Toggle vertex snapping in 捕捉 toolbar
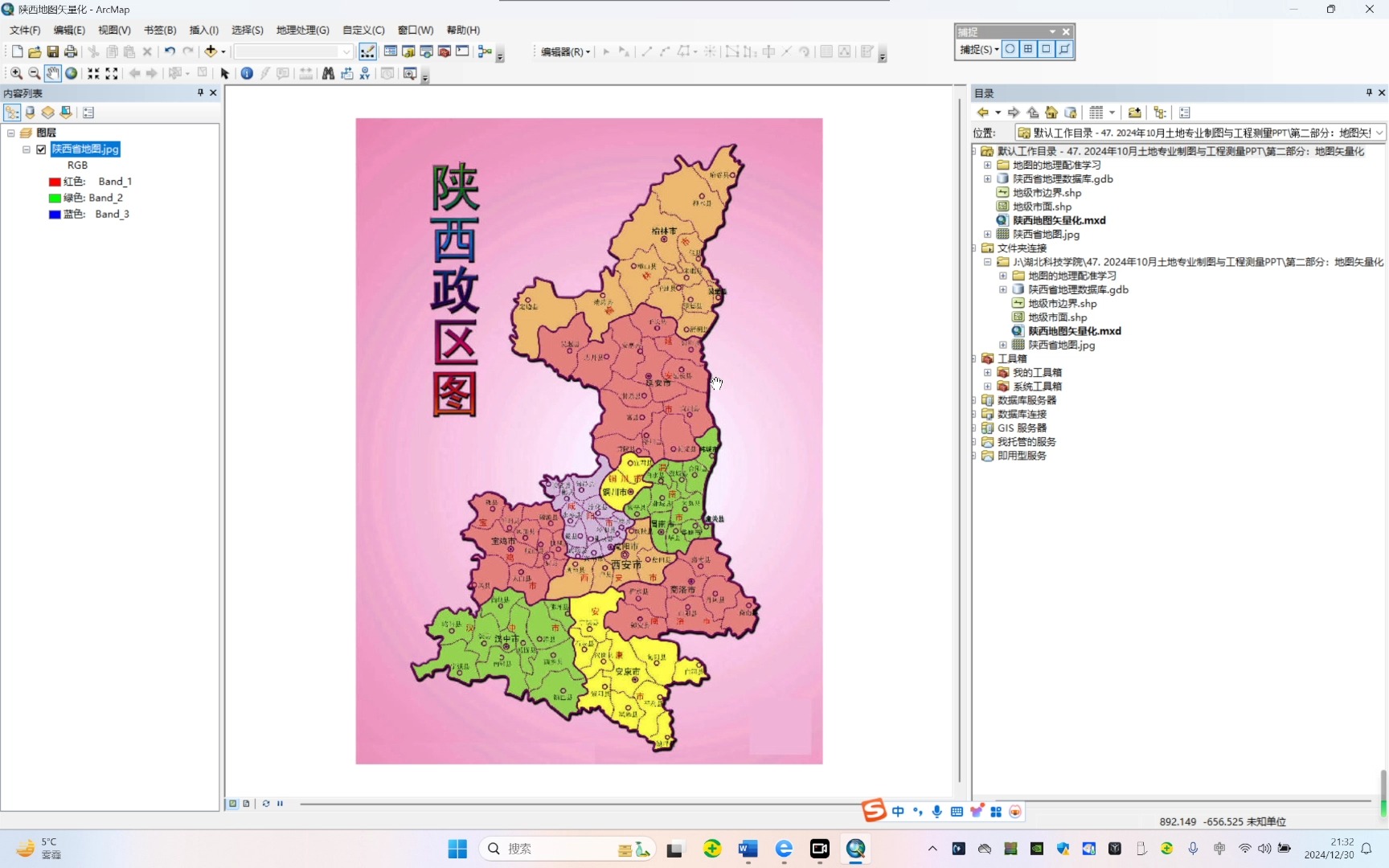Screen dimensions: 1389x868 [1046, 49]
